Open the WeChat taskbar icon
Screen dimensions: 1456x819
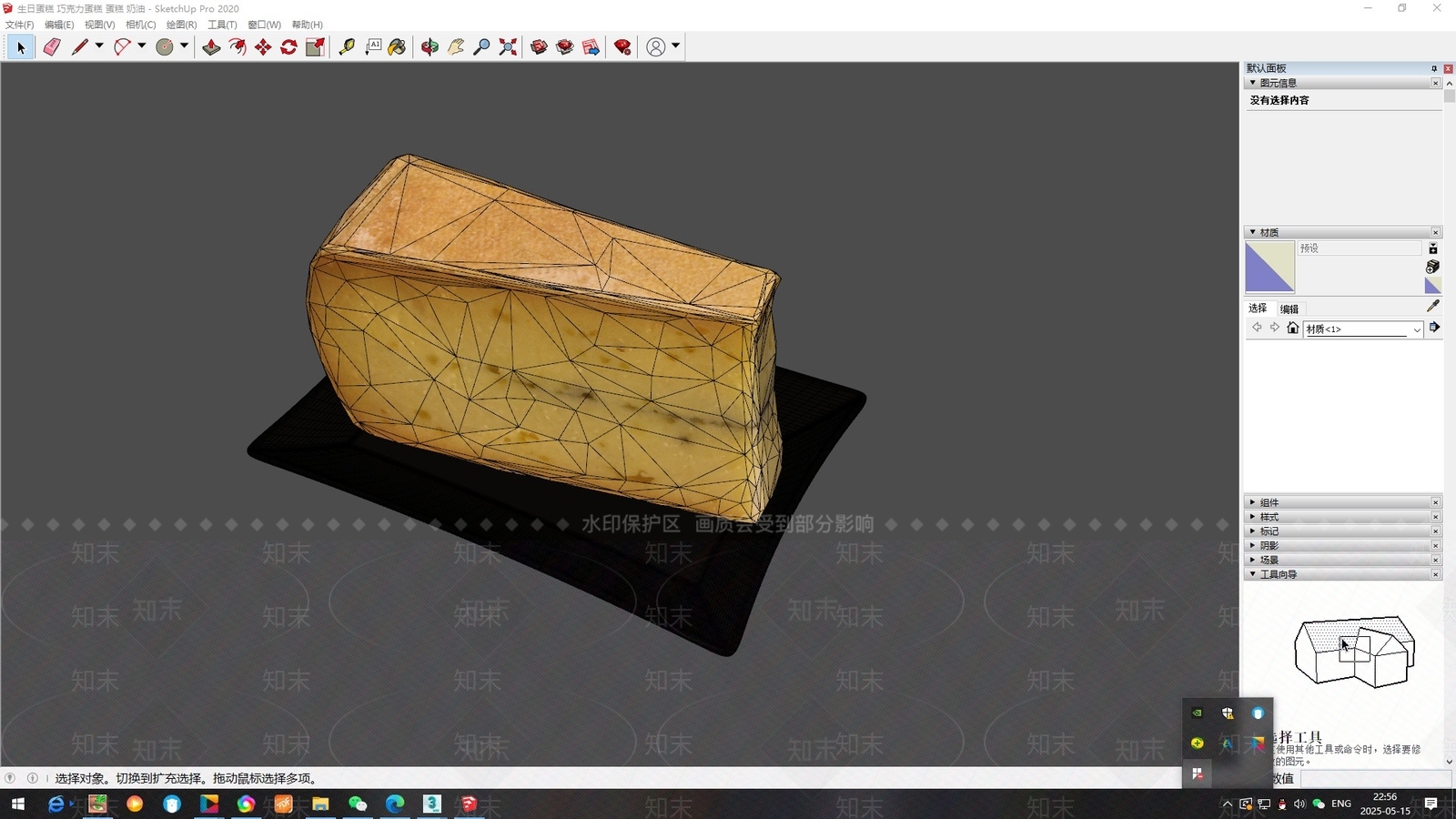[358, 804]
